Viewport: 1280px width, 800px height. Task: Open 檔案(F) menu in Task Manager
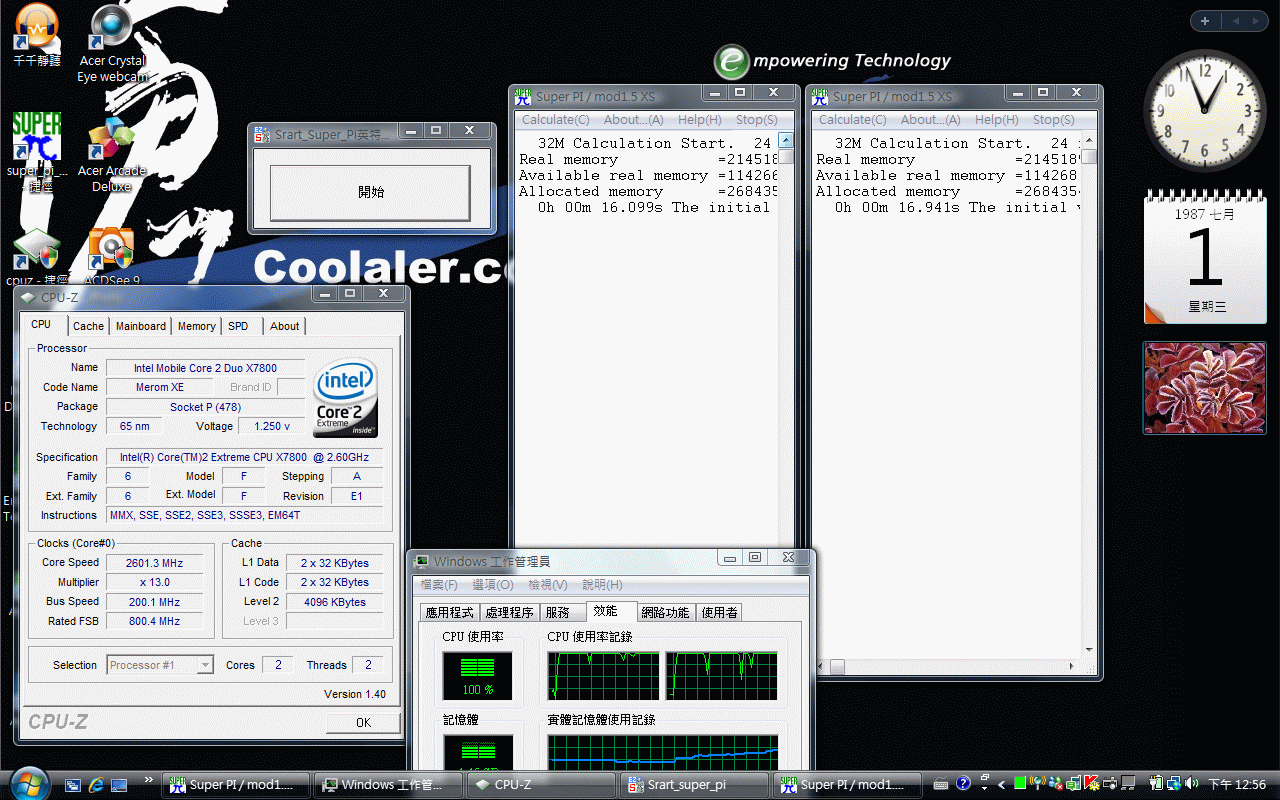(439, 585)
